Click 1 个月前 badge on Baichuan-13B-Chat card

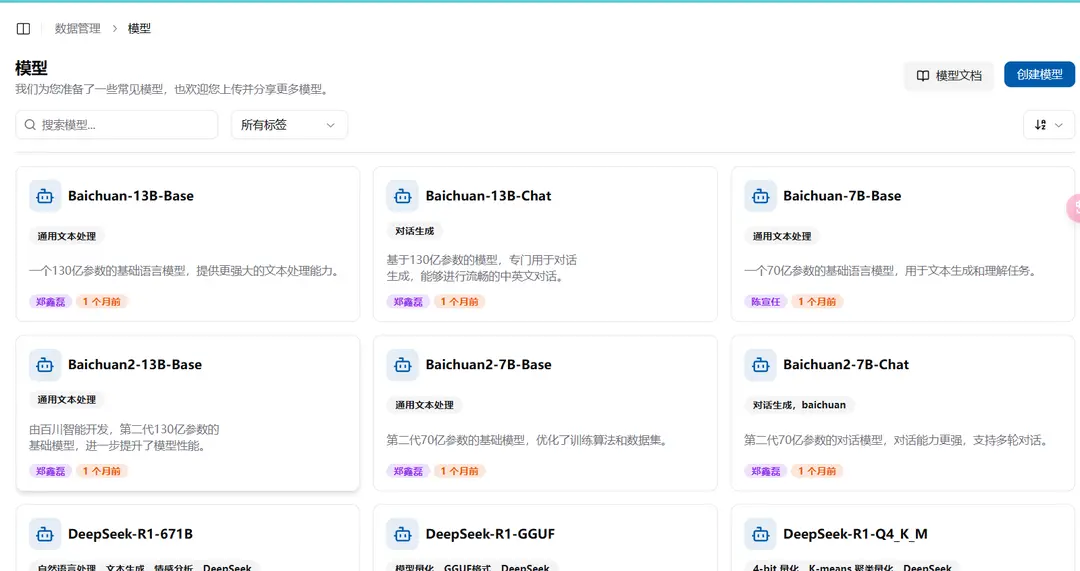tap(459, 302)
